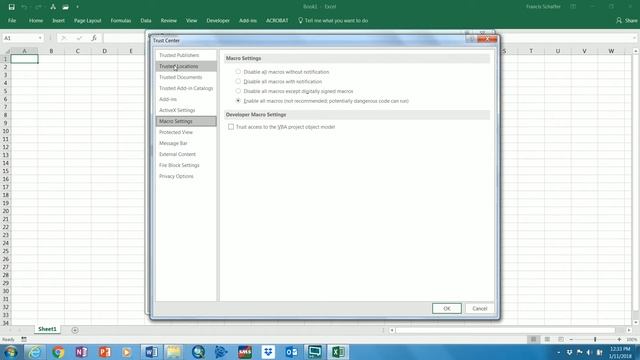
Task: Expand the Name Box dropdown arrow
Action: pos(40,38)
